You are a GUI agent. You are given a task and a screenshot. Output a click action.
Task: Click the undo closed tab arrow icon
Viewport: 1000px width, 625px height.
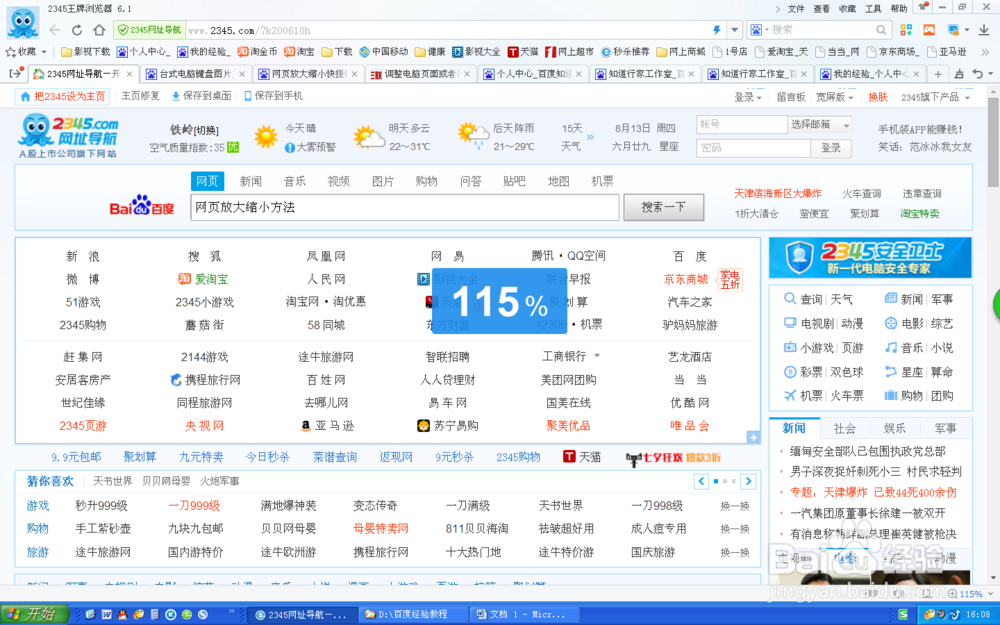[978, 74]
